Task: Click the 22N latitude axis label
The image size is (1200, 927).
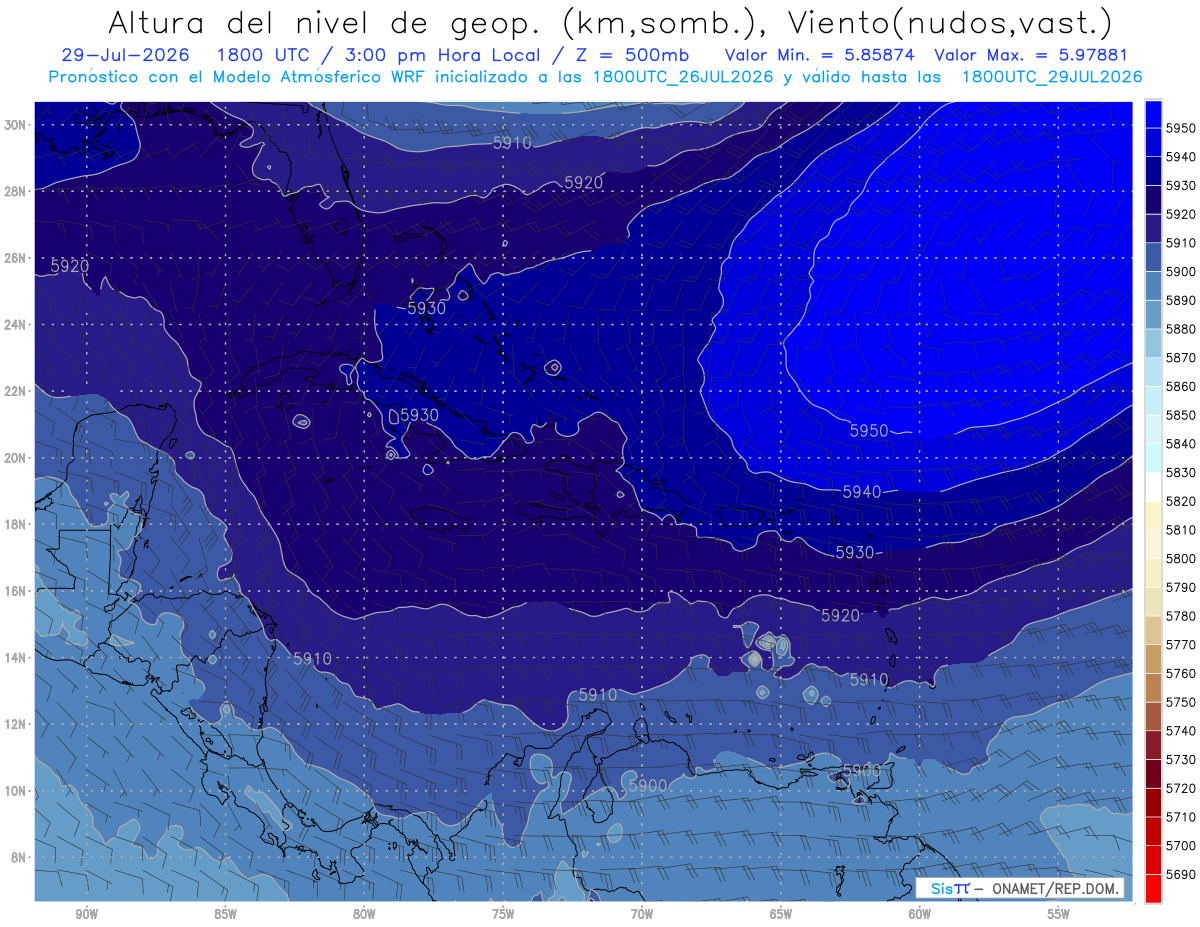Action: tap(15, 391)
